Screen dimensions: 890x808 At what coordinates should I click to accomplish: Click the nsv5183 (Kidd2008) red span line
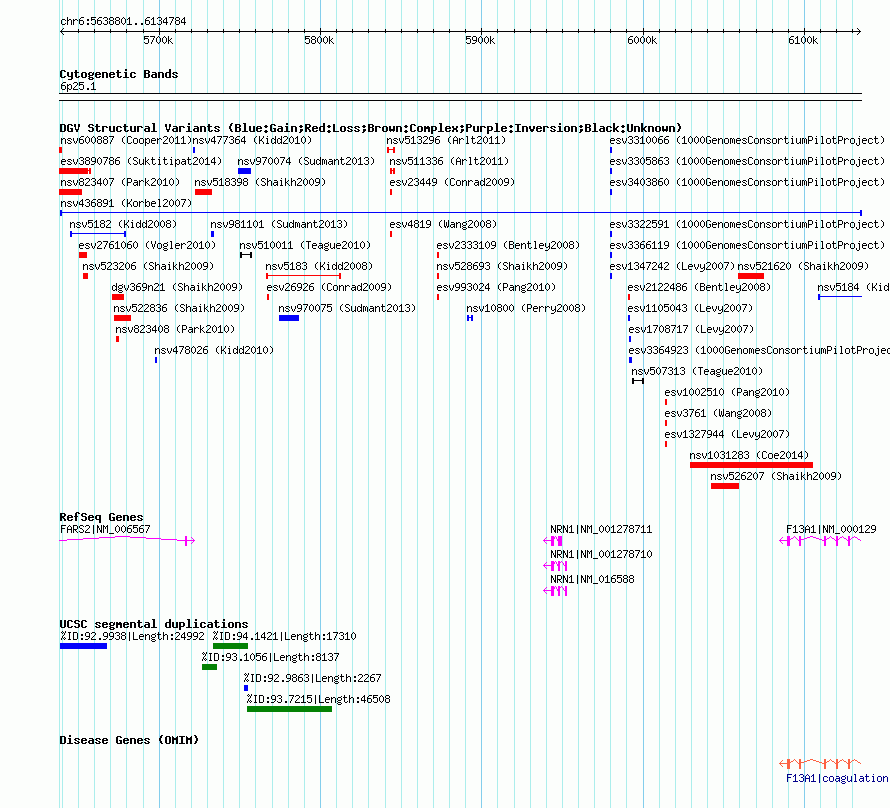304,276
